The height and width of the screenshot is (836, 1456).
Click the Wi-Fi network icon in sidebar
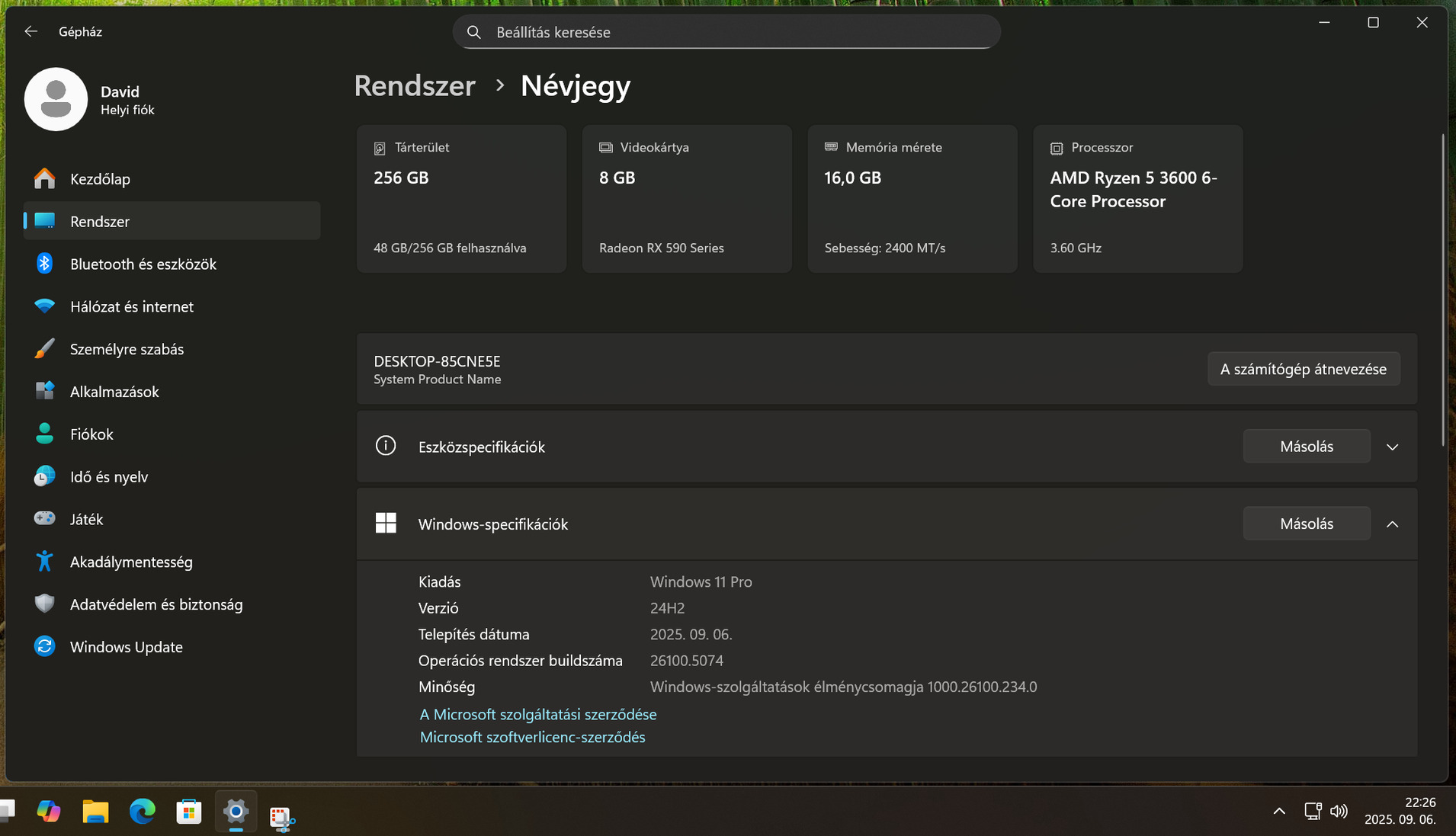tap(44, 306)
